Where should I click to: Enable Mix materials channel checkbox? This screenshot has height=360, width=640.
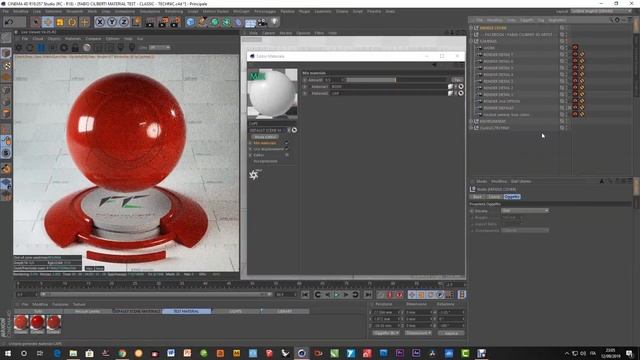pyautogui.click(x=286, y=143)
